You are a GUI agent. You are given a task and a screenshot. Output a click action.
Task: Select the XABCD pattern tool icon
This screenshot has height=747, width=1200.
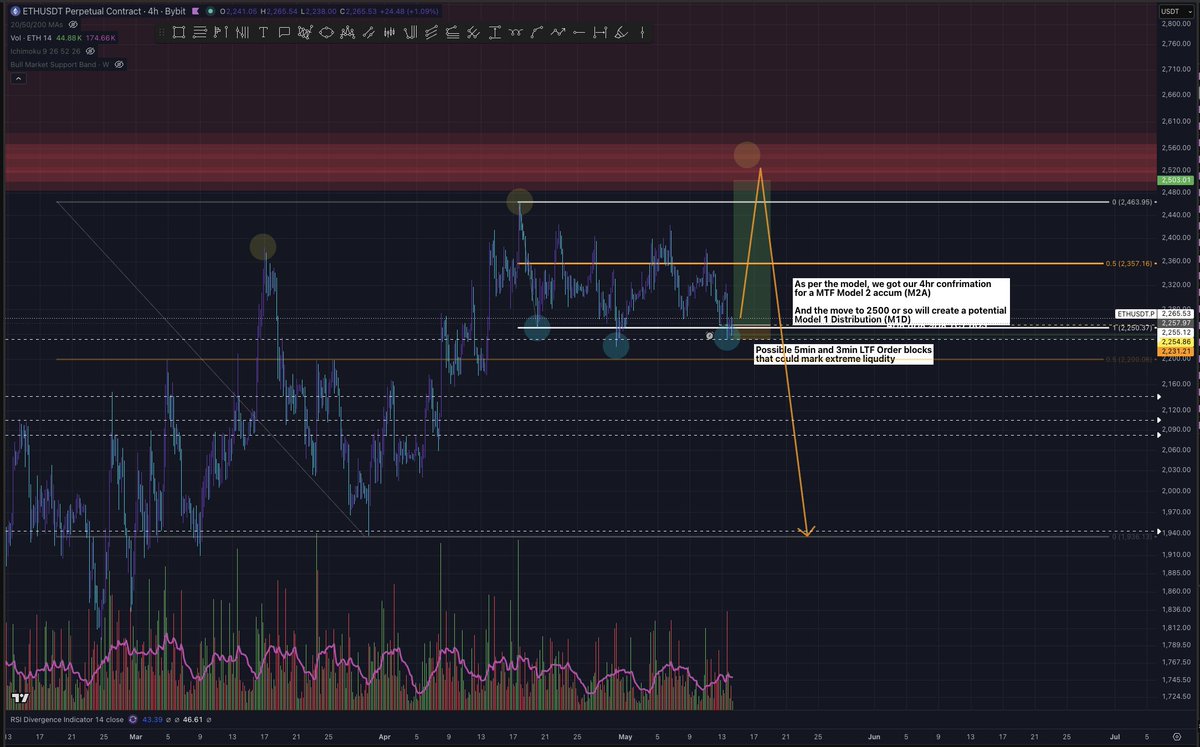point(305,32)
